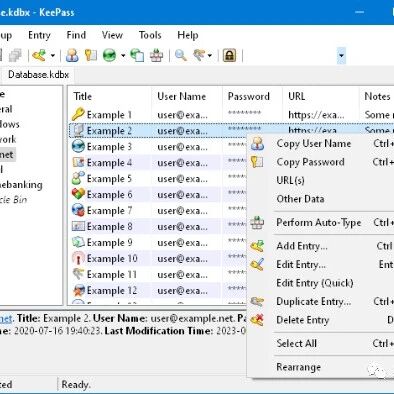
Task: Click the Example 12 title text
Action: click(112, 290)
